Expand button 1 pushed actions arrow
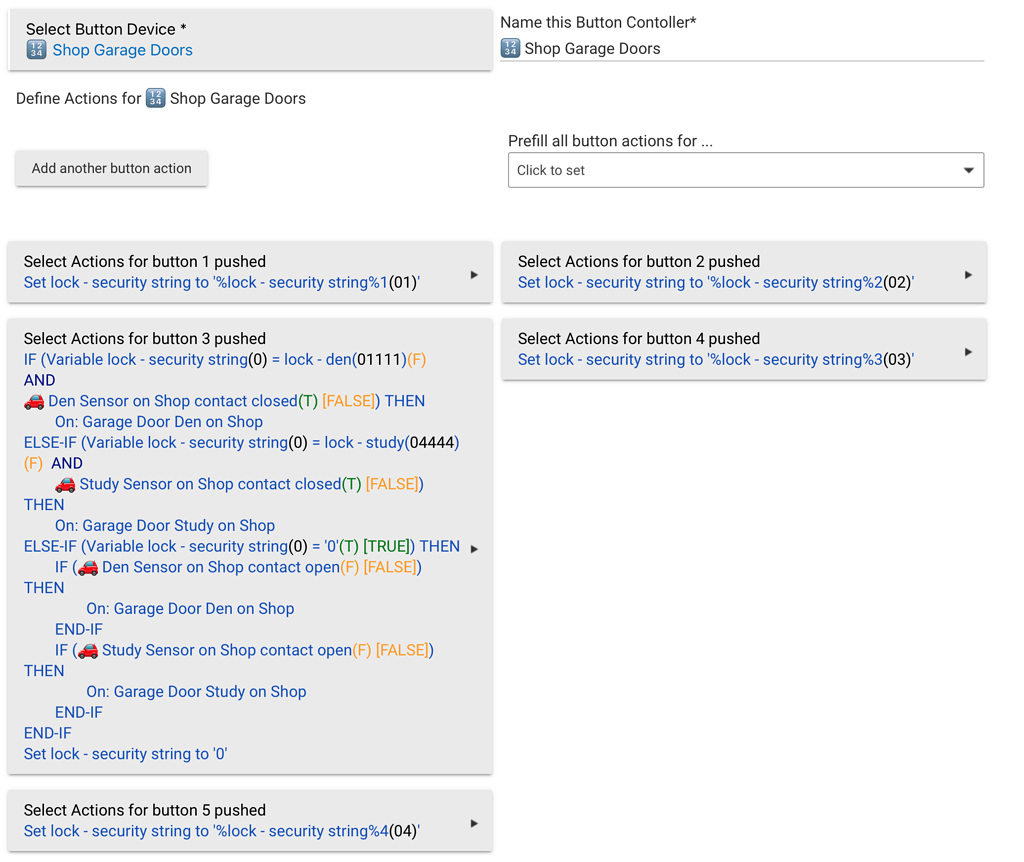This screenshot has width=1024, height=862. coord(474,274)
